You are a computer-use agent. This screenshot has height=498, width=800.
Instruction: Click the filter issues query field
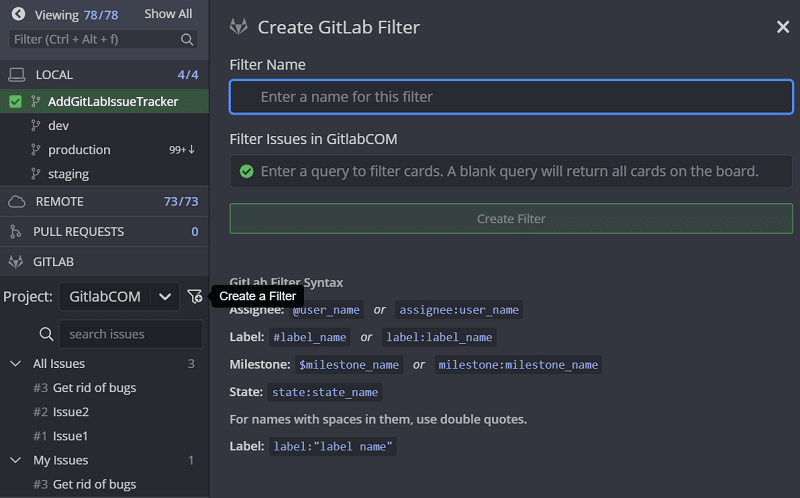(x=511, y=171)
